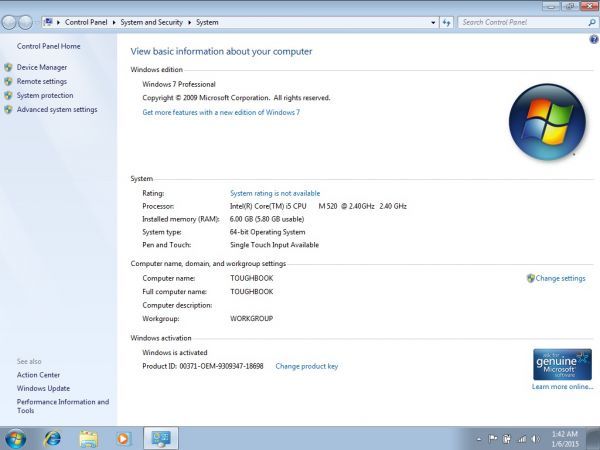Launch Internet Explorer from the taskbar
Image resolution: width=600 pixels, height=450 pixels.
pos(52,438)
